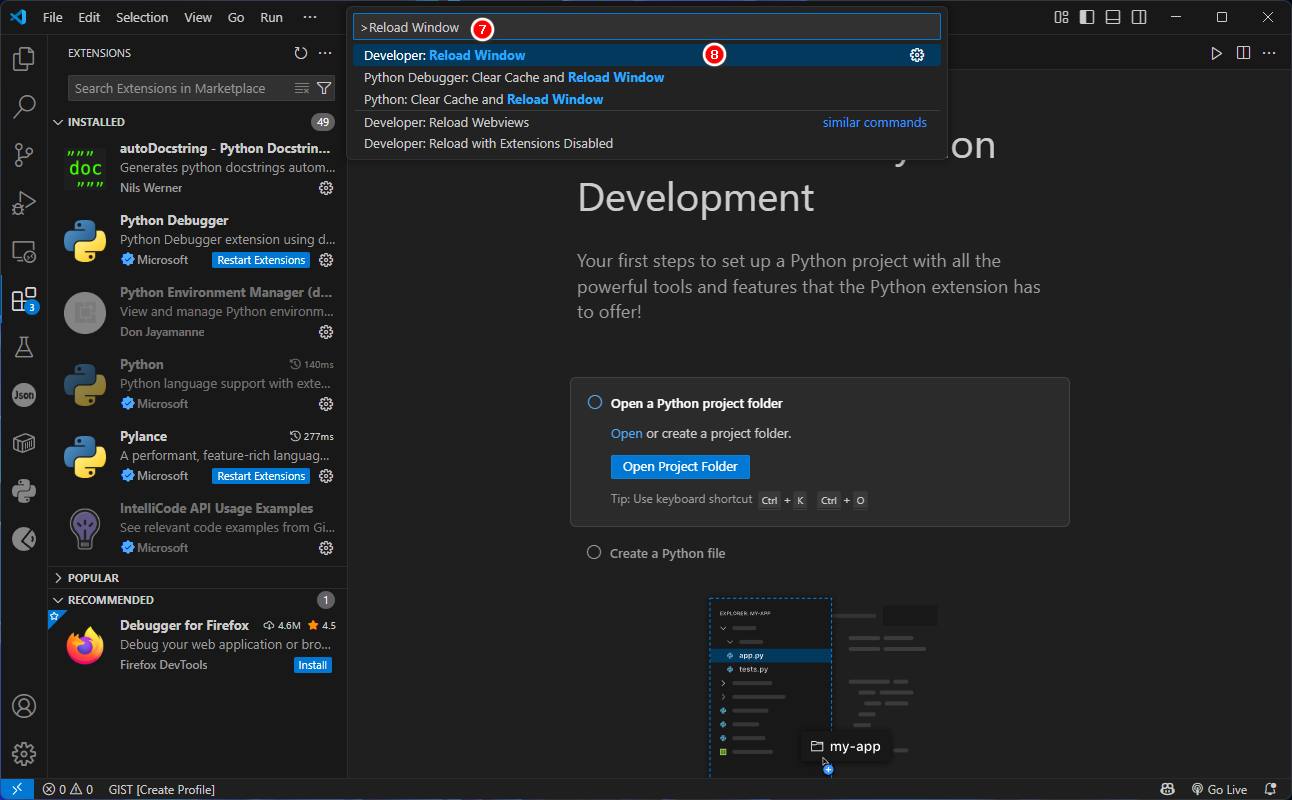This screenshot has height=800, width=1292.
Task: Open gear menu for autoDocstring extension
Action: [x=326, y=188]
